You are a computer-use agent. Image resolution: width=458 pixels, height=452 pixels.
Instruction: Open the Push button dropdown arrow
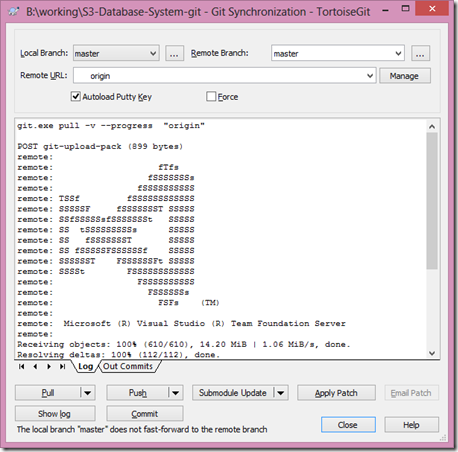[175, 393]
